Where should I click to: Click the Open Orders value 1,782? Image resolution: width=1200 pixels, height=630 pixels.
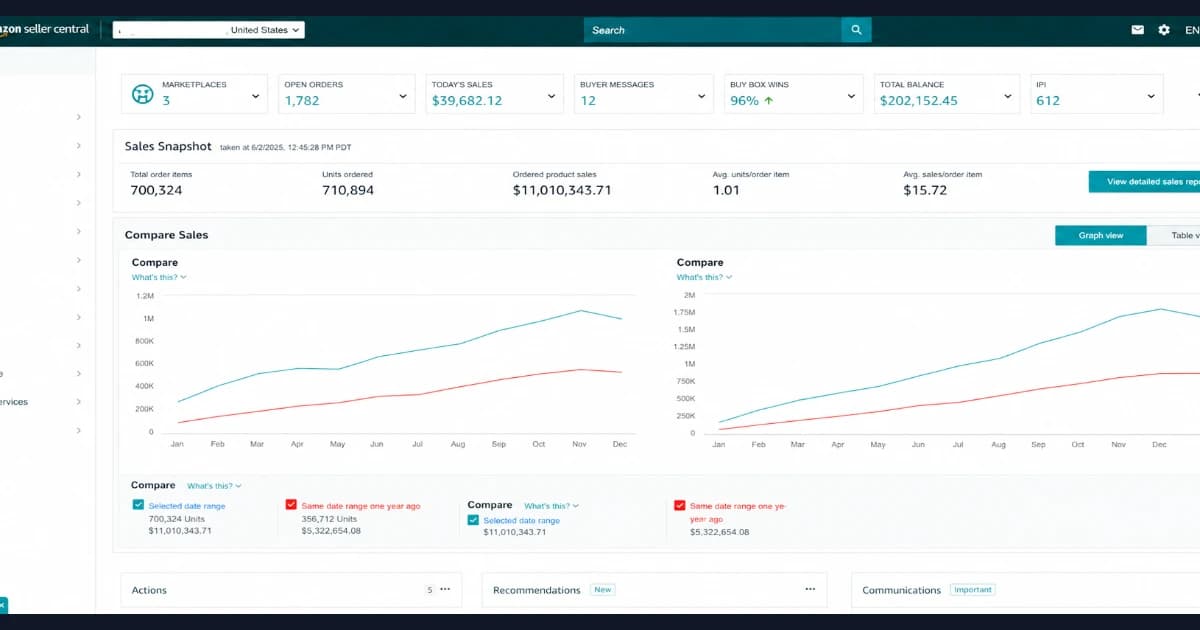302,101
